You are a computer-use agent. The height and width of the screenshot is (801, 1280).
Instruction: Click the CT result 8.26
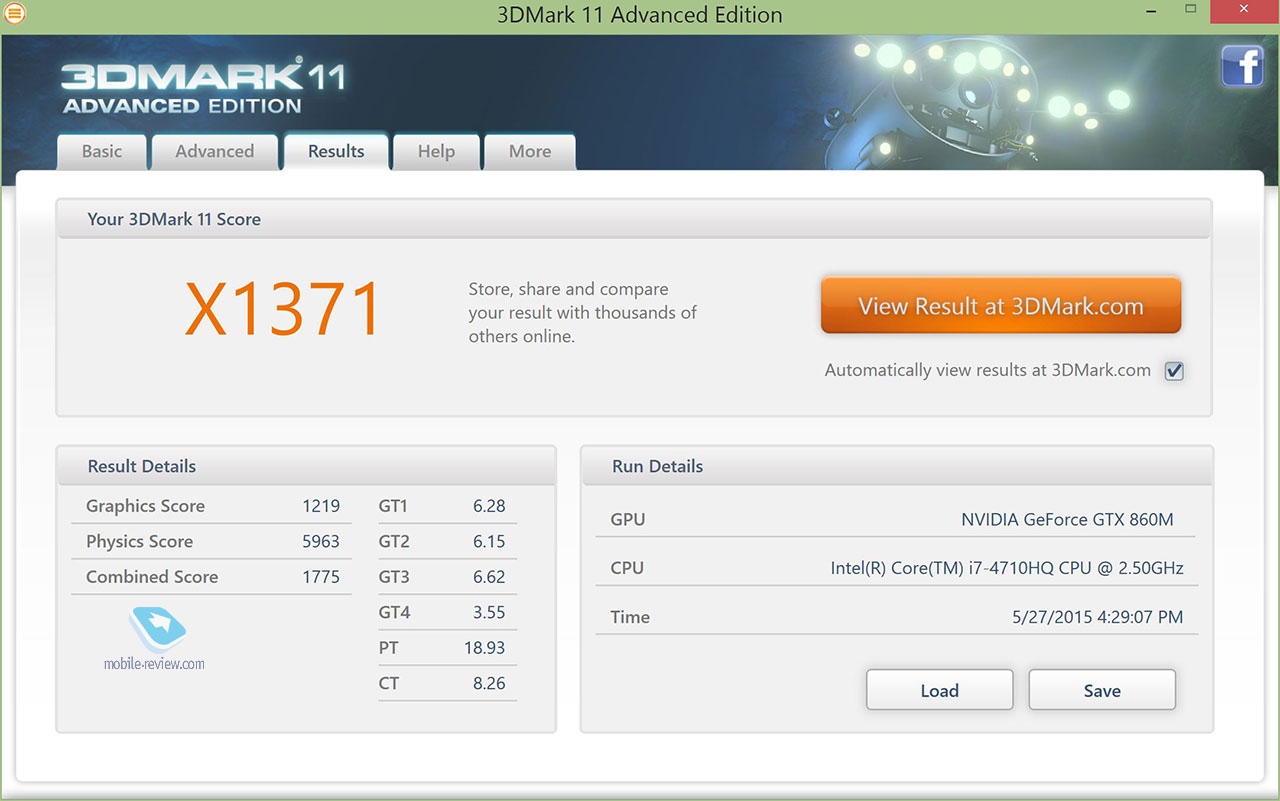tap(489, 683)
